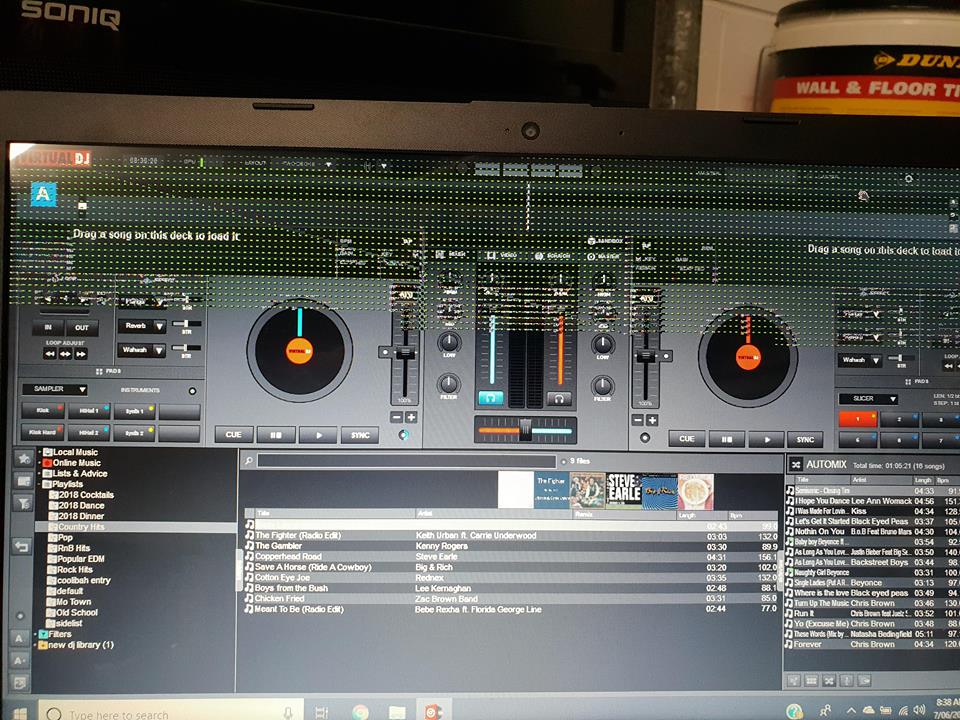Open the SLICER pads mode dropdown
The height and width of the screenshot is (720, 960).
point(868,399)
